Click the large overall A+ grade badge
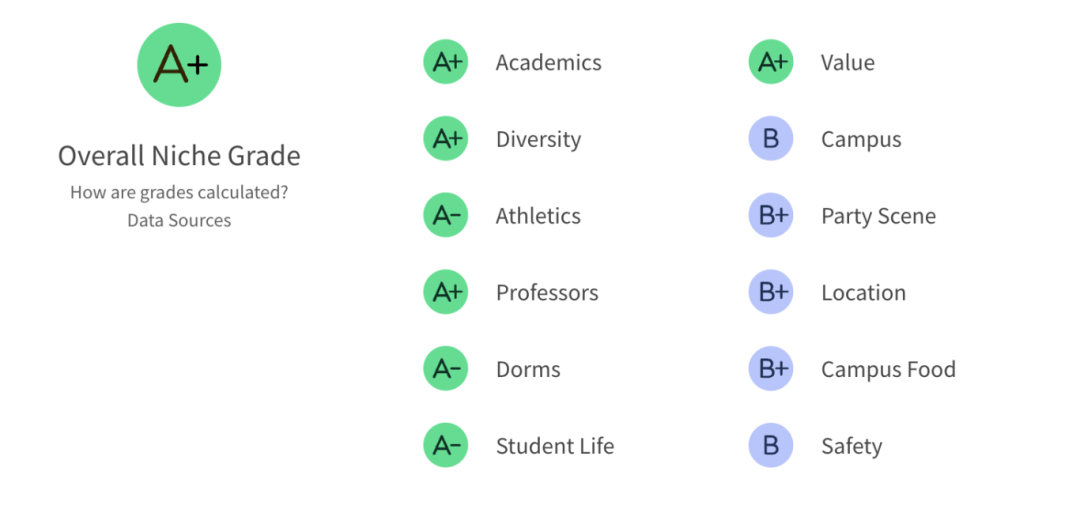 click(x=179, y=65)
